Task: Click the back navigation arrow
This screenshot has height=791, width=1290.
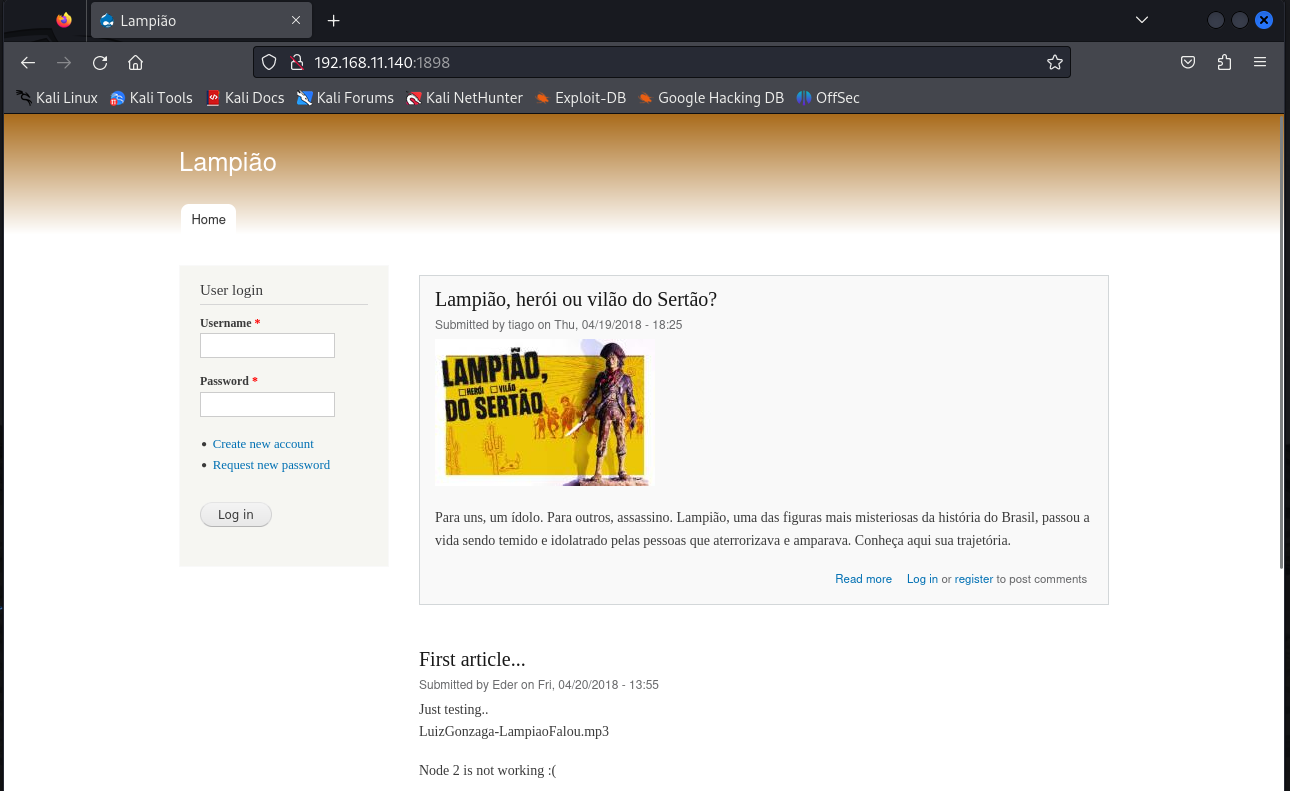Action: [28, 63]
